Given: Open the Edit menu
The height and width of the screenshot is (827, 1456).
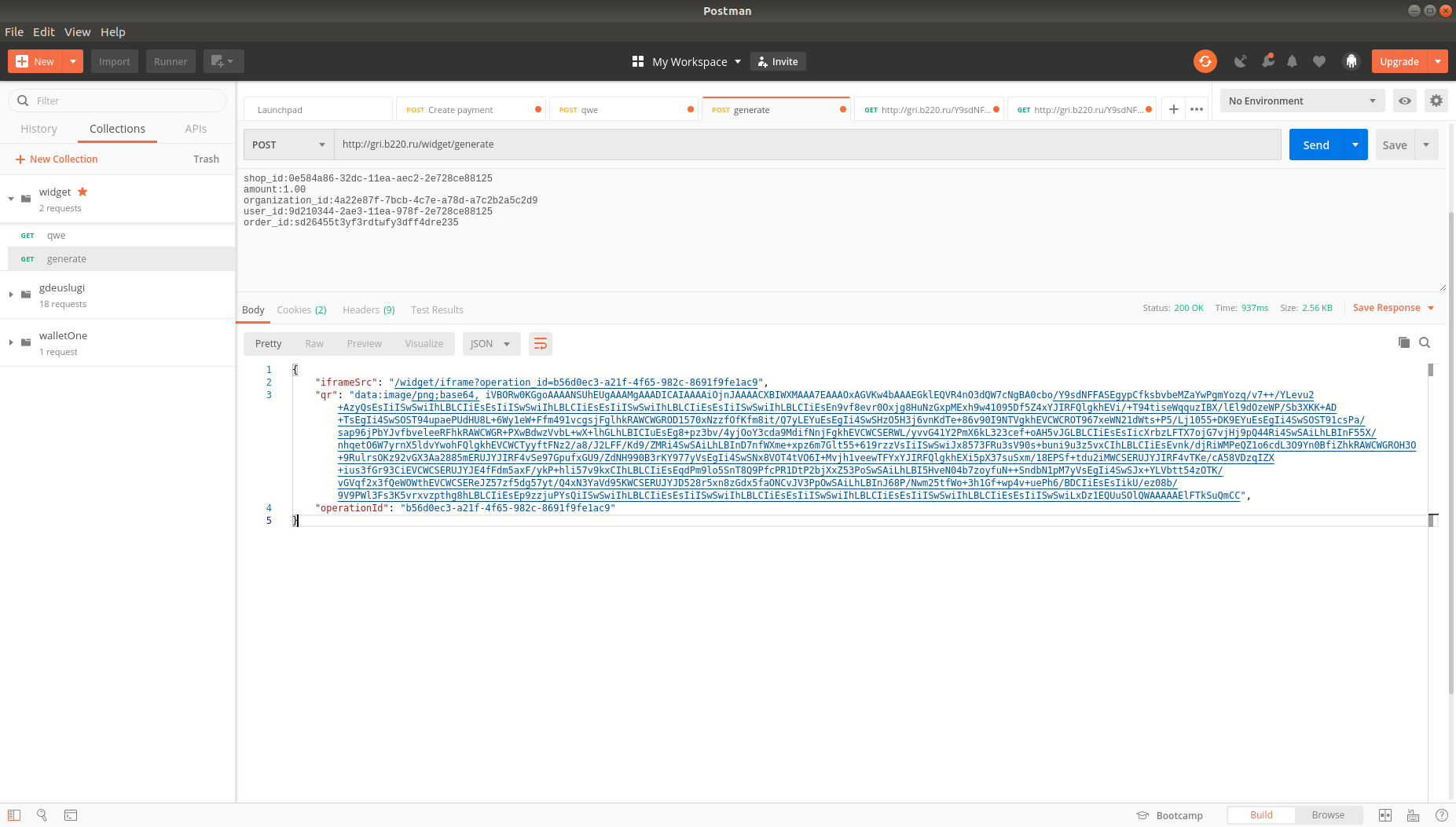Looking at the screenshot, I should point(44,32).
